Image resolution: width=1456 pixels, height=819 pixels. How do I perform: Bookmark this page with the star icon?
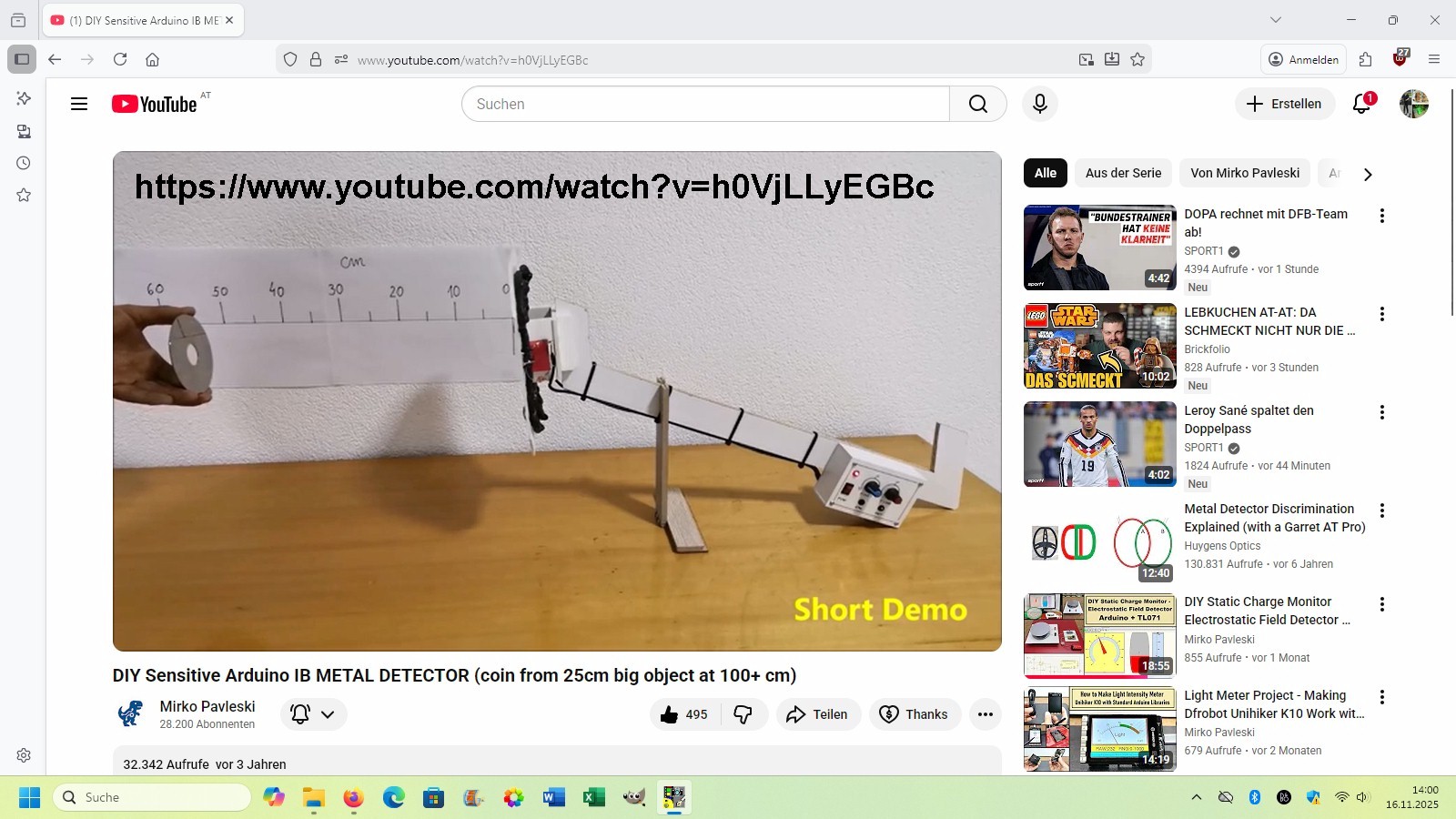click(x=1137, y=60)
